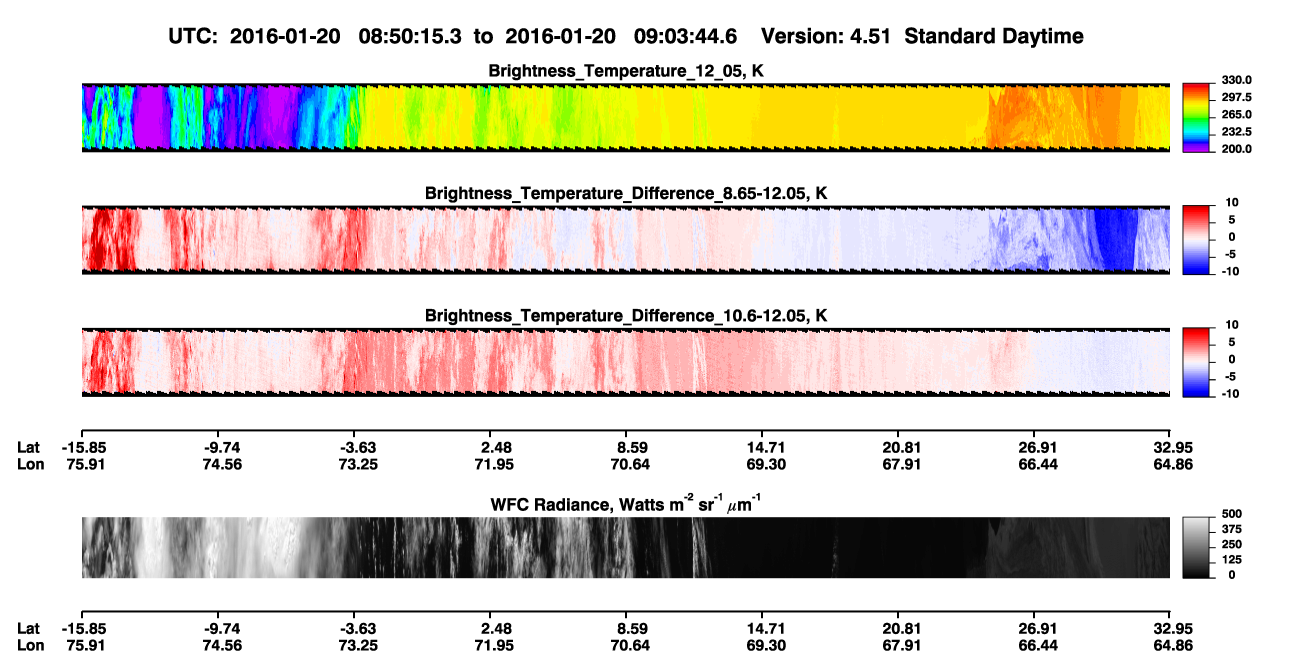Select the Brightness_Temperature_12_05 image strip

pos(626,117)
